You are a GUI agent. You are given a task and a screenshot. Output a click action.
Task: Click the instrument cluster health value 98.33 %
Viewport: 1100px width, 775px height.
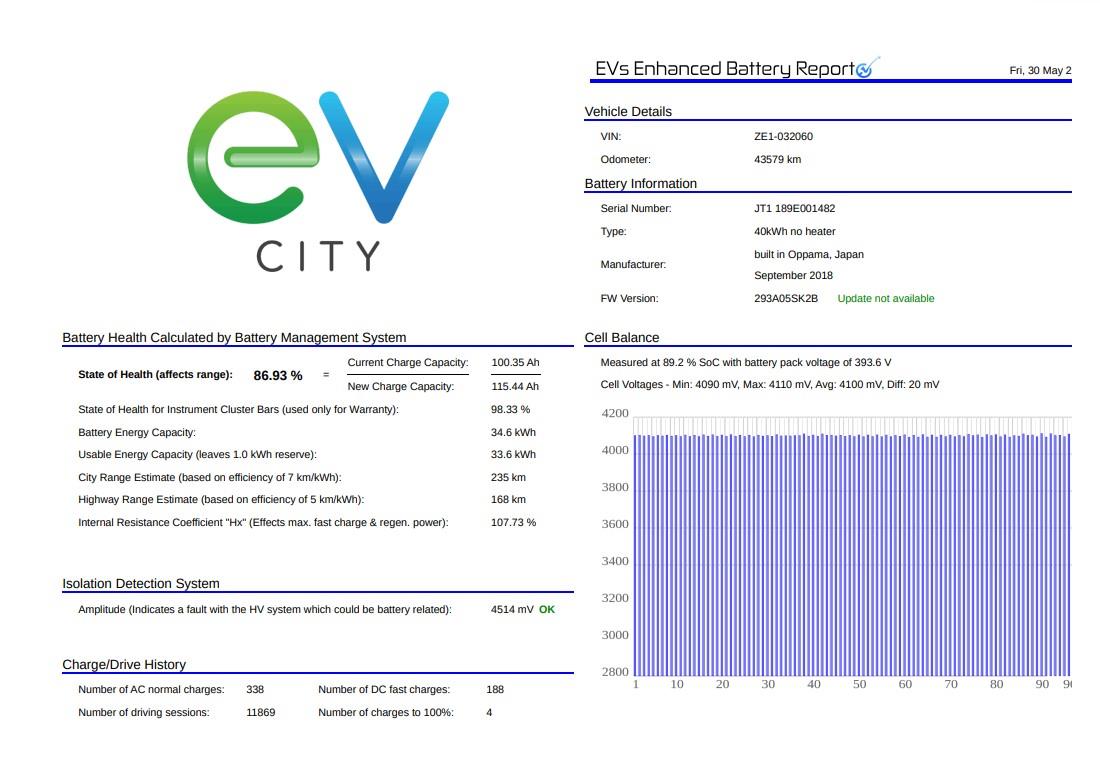[511, 410]
